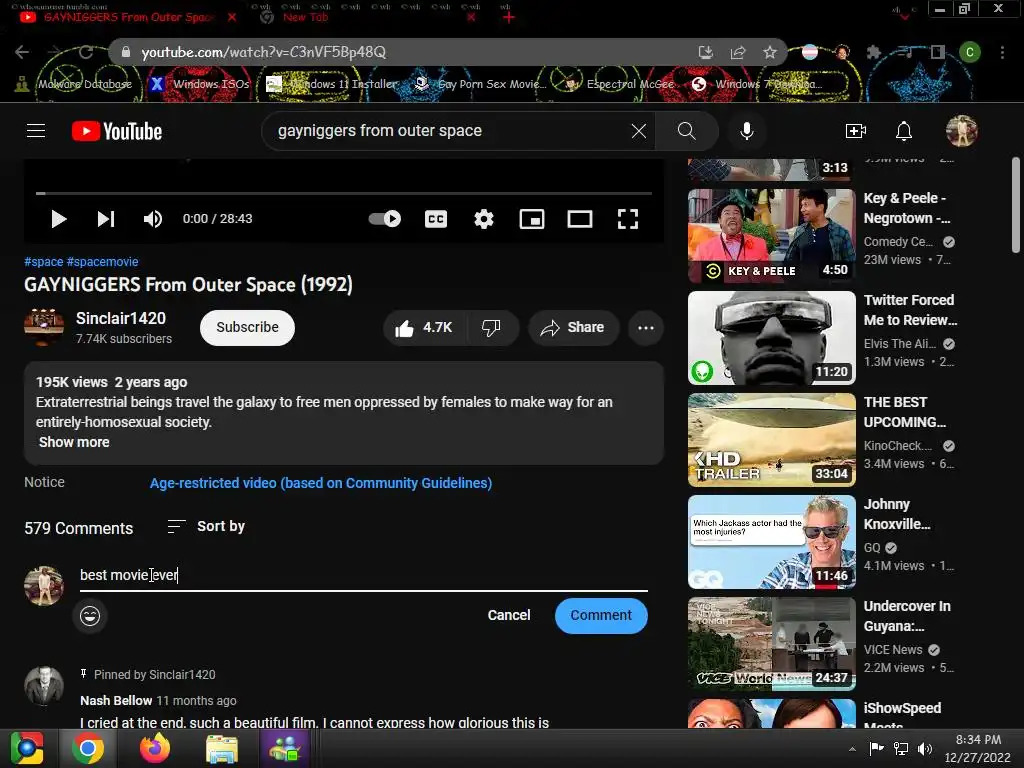Open the Key & Peele video thumbnail
Viewport: 1024px width, 768px height.
point(771,236)
